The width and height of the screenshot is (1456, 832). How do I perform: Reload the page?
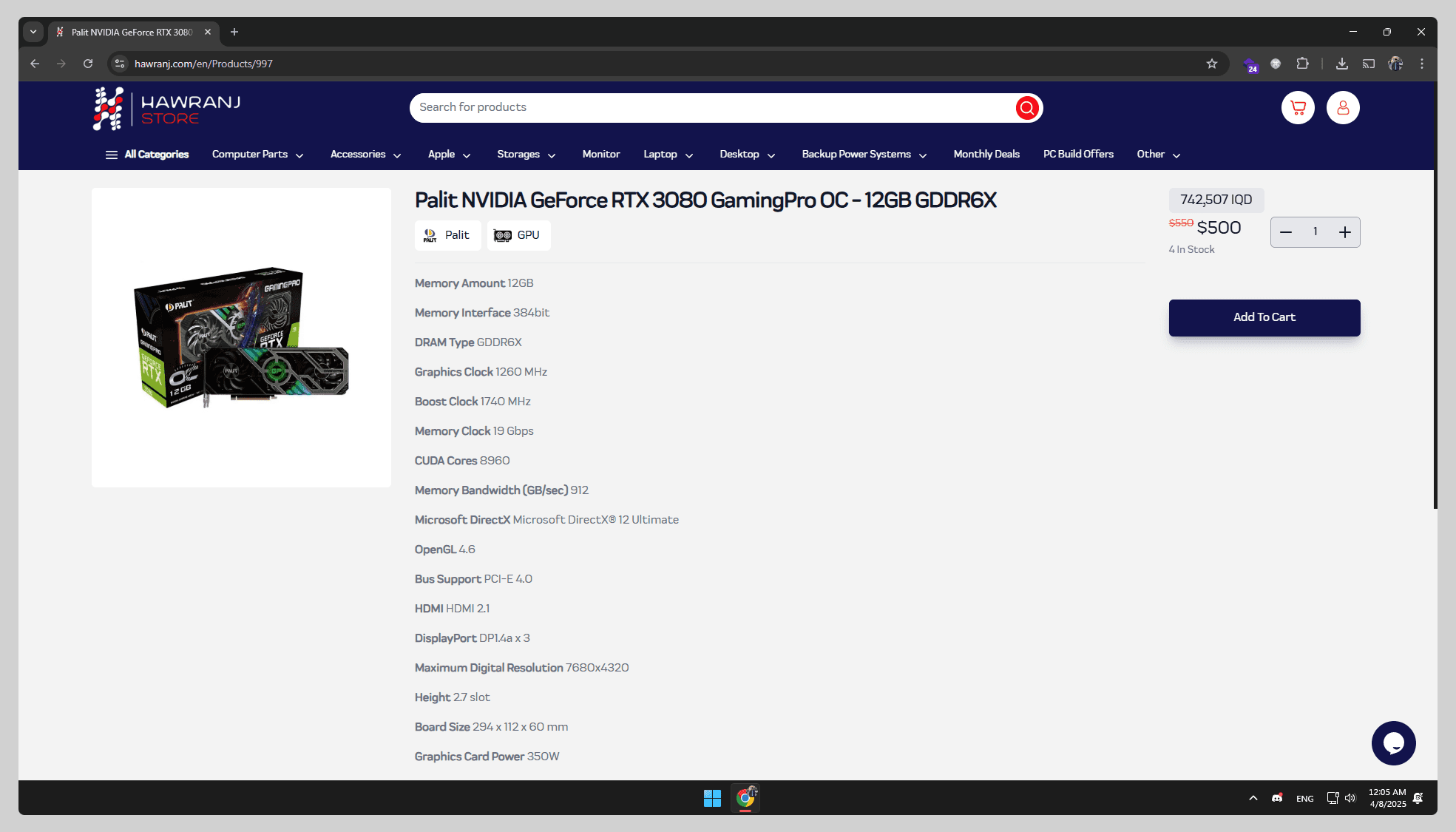point(88,64)
